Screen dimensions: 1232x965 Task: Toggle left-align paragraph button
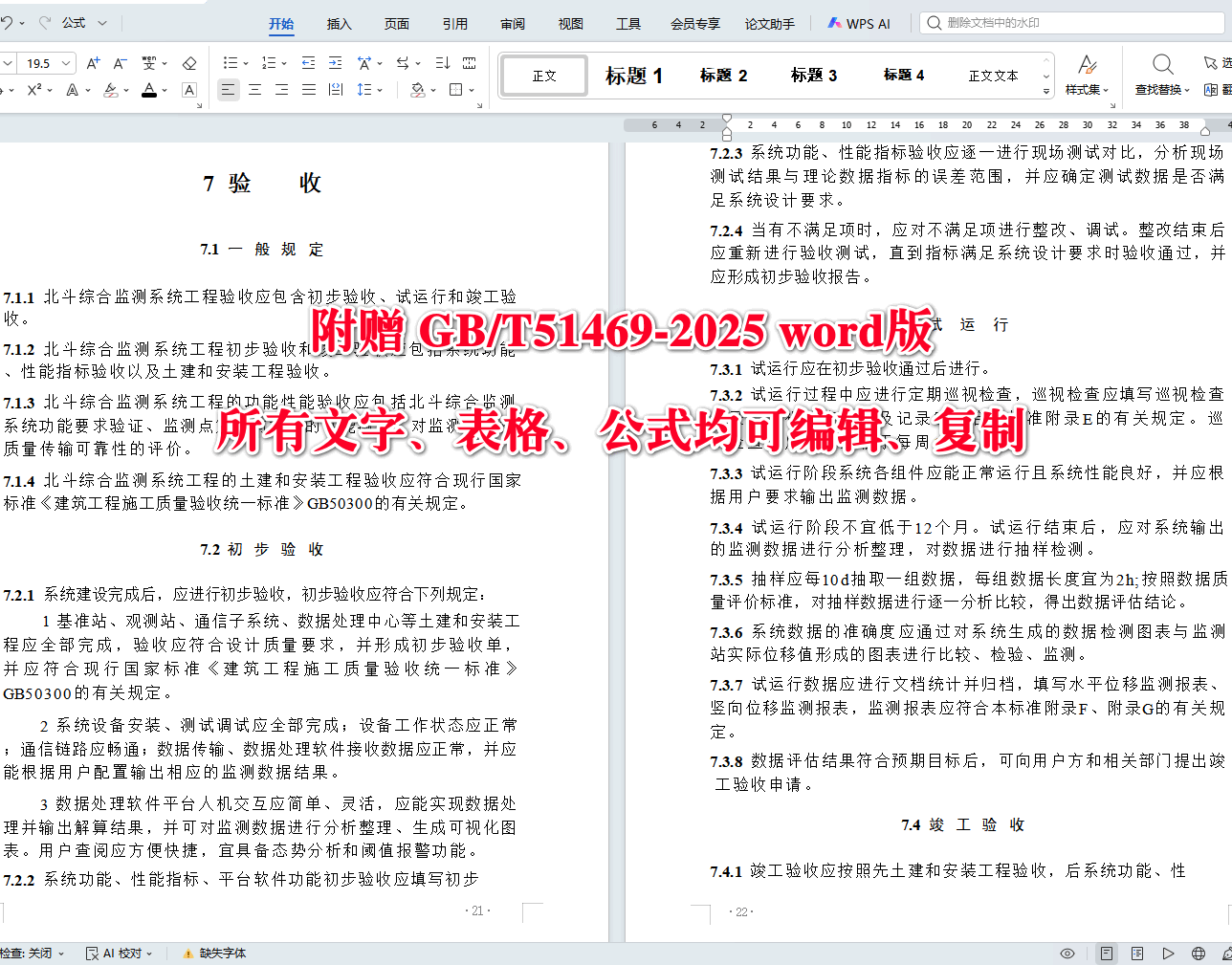[228, 90]
